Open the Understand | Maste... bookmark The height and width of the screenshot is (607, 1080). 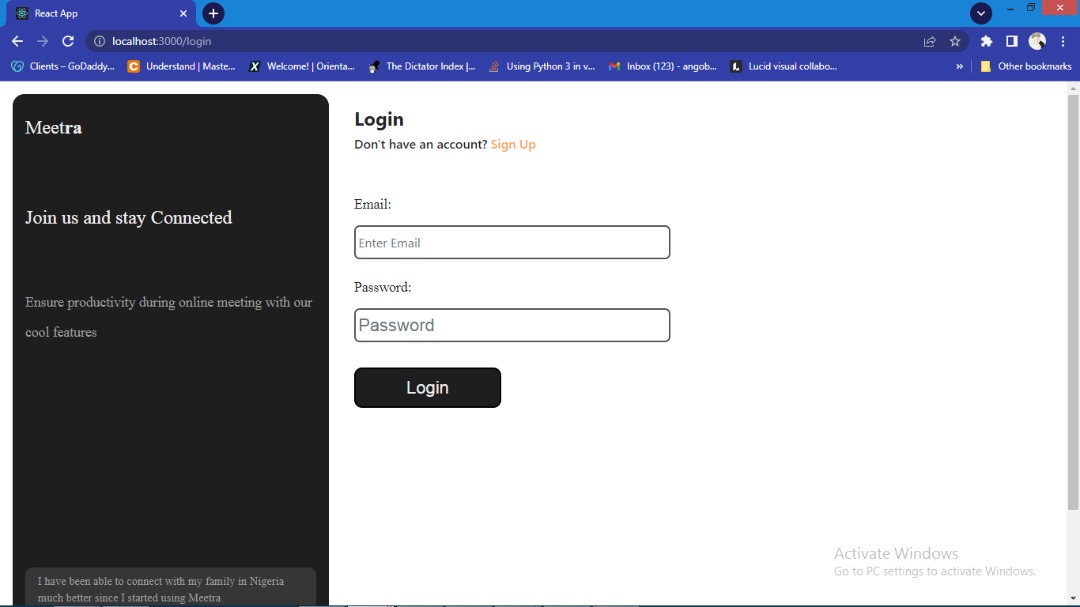182,66
